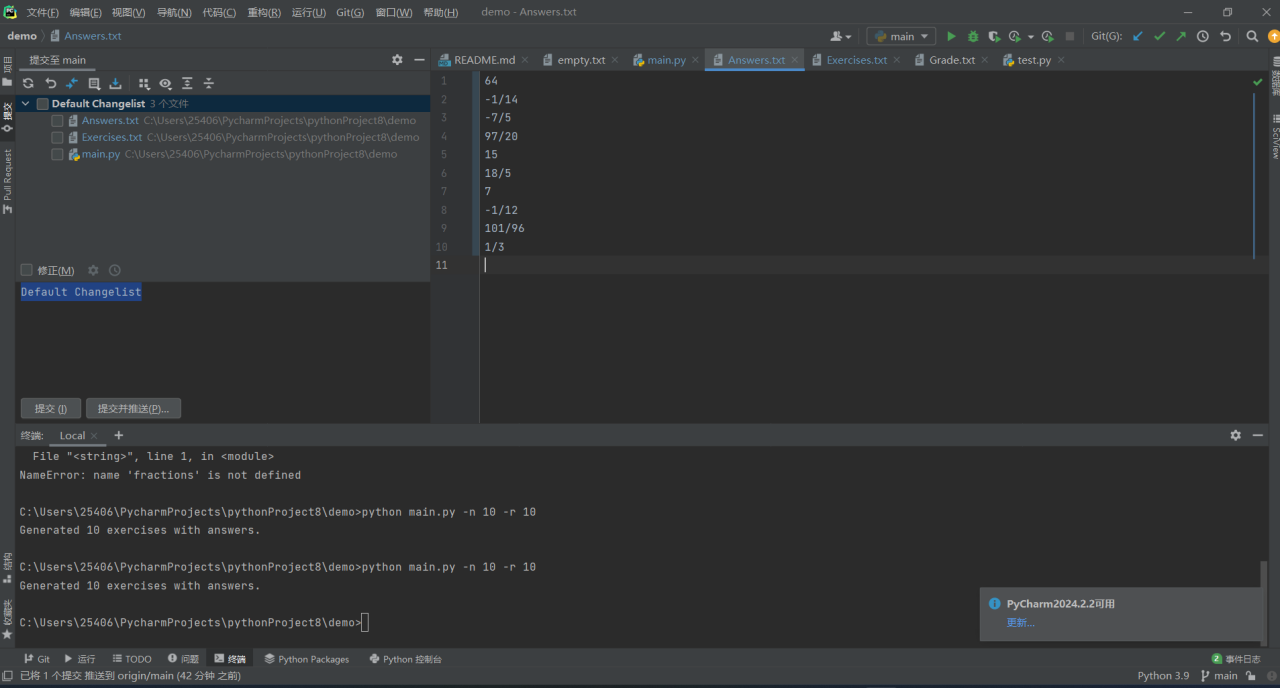The image size is (1280, 688).
Task: Open Search Everywhere magnifier
Action: pos(1252,36)
